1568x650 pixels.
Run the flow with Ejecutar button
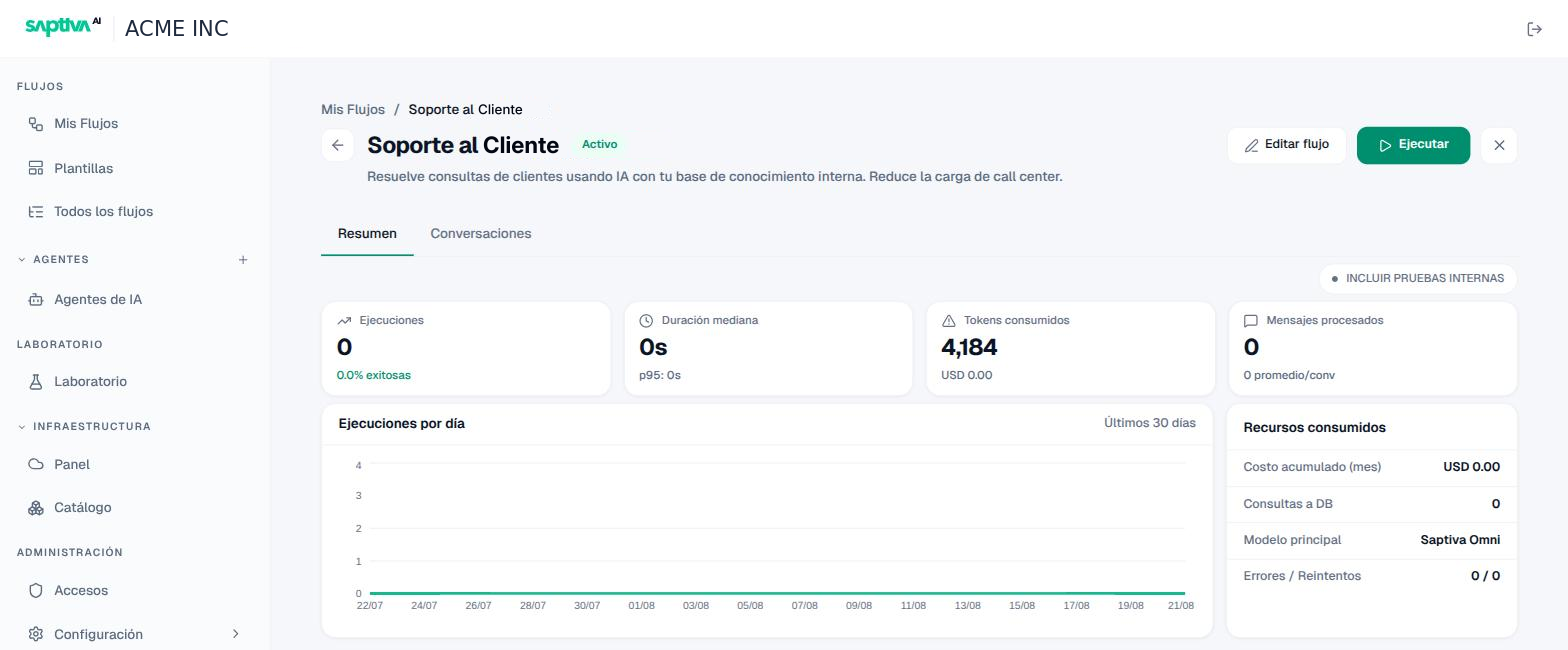pyautogui.click(x=1413, y=145)
